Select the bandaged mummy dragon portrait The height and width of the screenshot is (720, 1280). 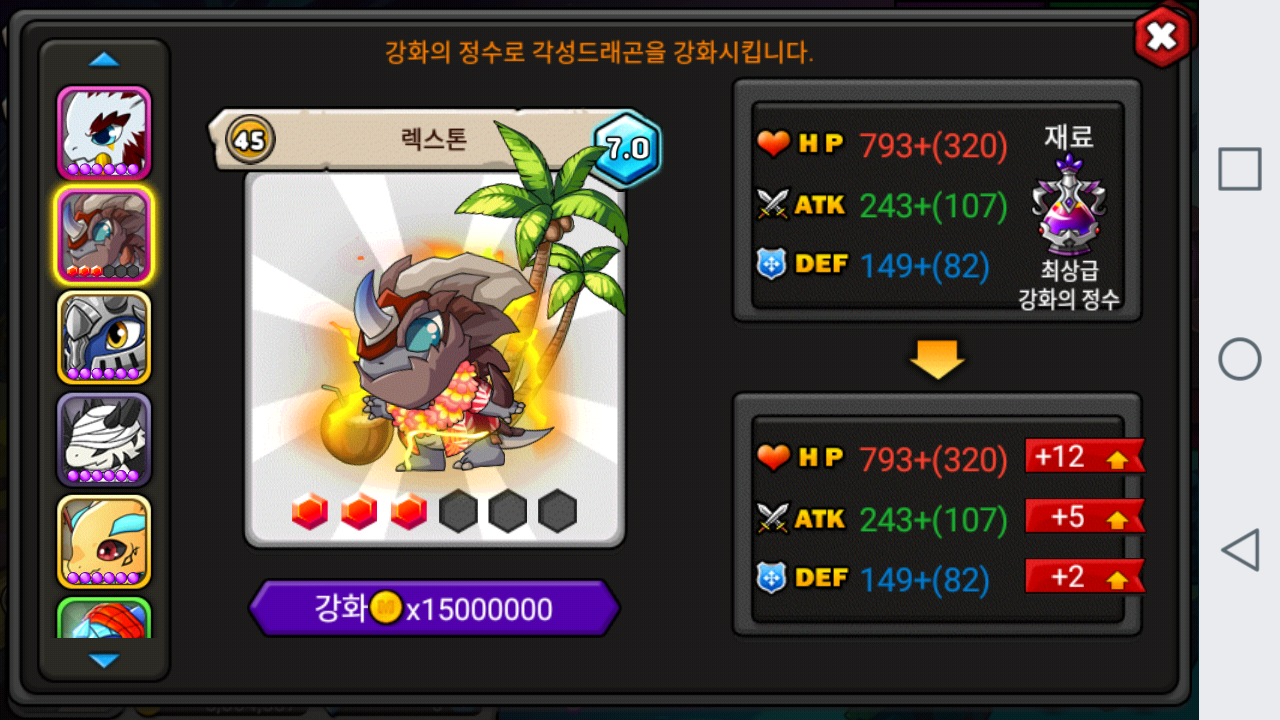click(104, 439)
